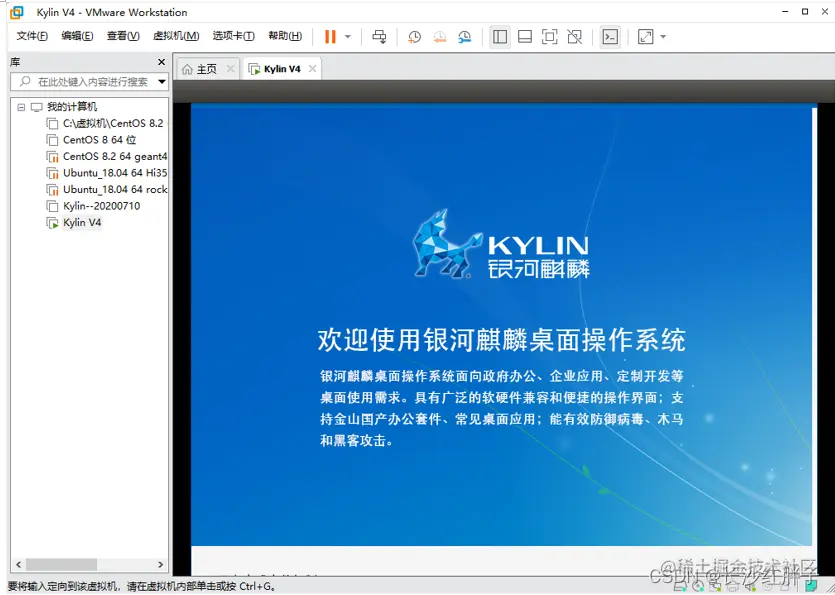This screenshot has width=835, height=595.
Task: Open the 查看(V) menu
Action: (123, 36)
